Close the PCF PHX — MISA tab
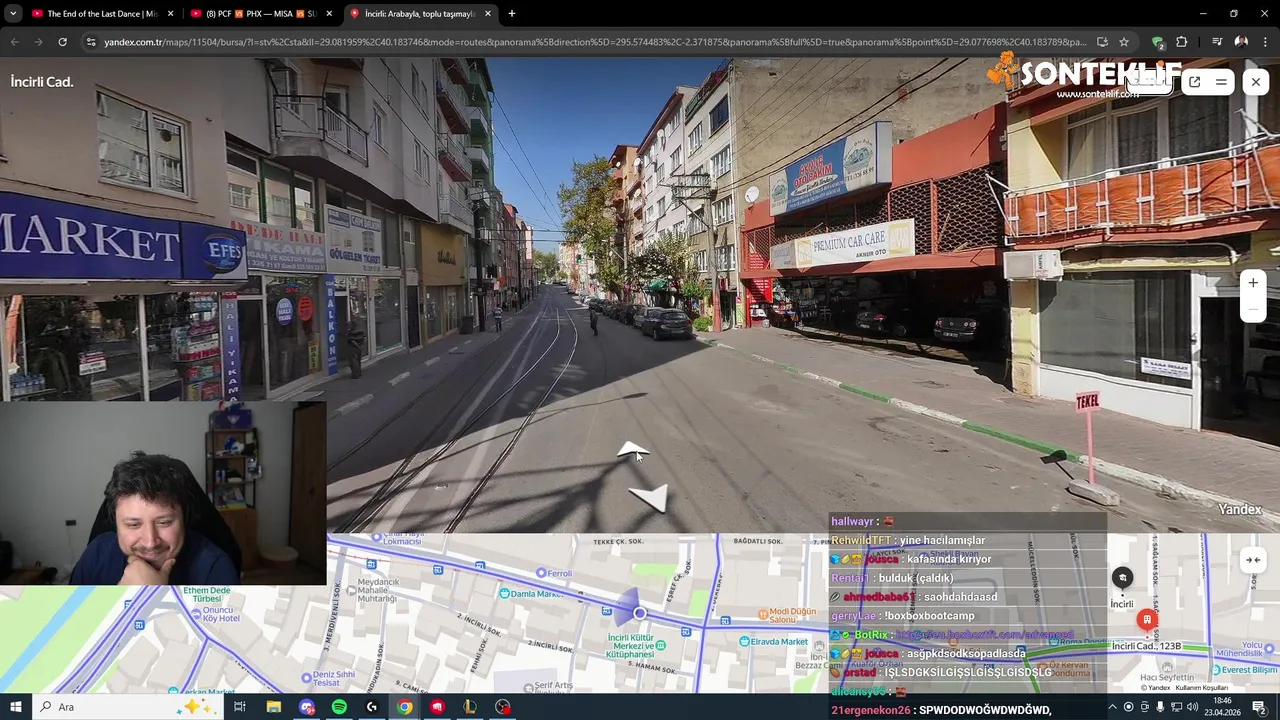Screen dimensions: 1280x720 coord(329,14)
